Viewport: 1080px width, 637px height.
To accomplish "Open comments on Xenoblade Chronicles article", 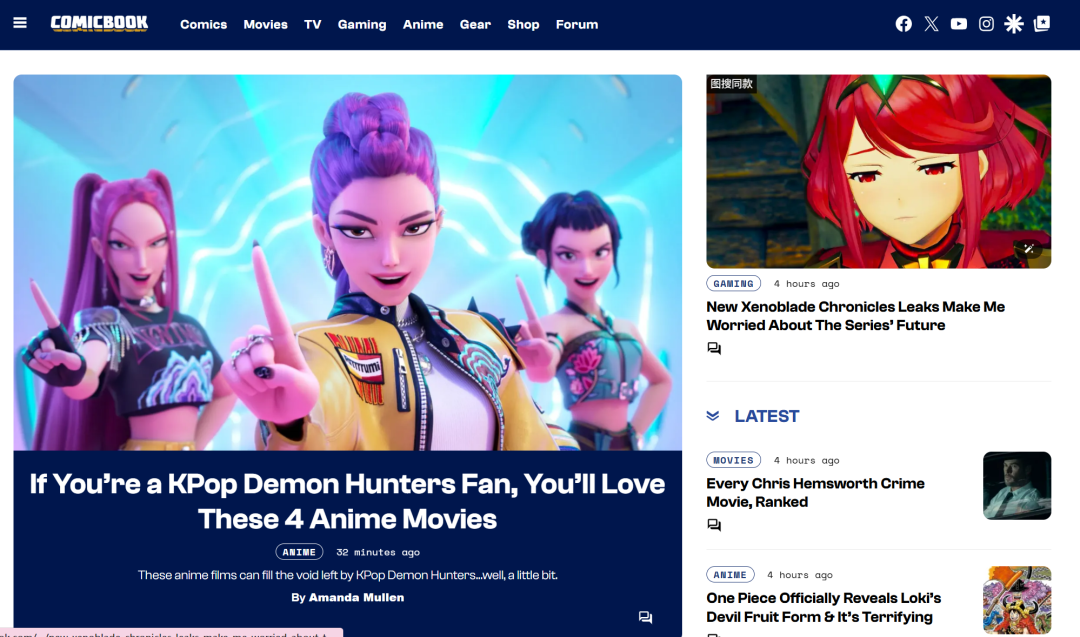I will (x=714, y=348).
